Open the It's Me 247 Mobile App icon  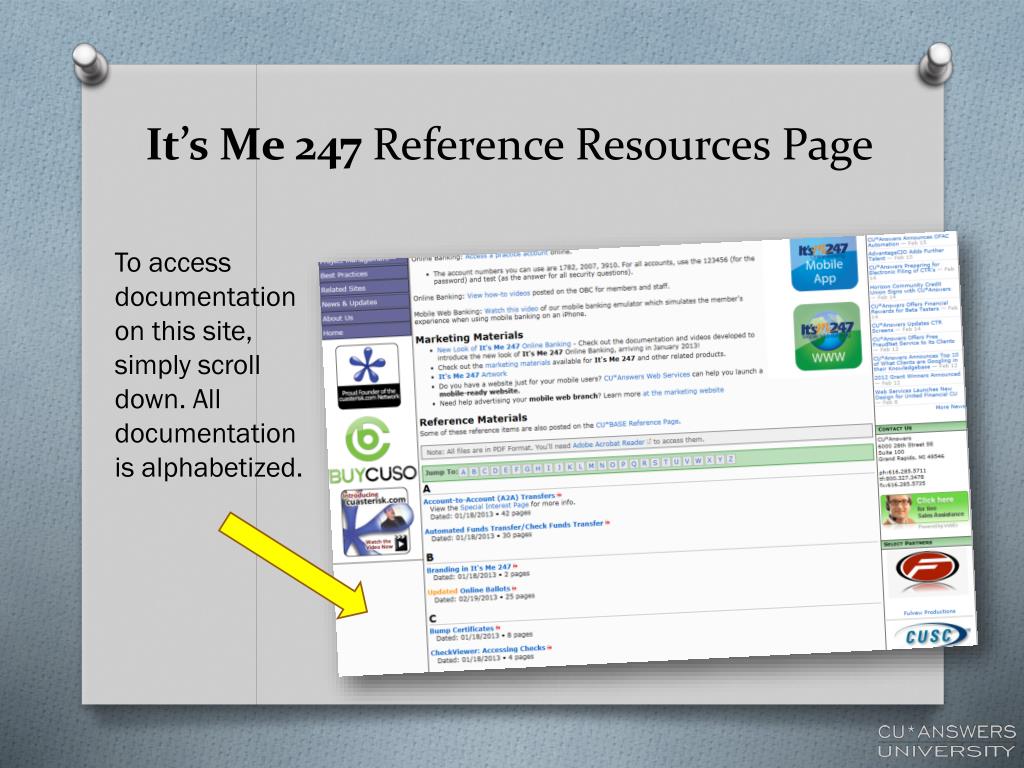pos(824,263)
